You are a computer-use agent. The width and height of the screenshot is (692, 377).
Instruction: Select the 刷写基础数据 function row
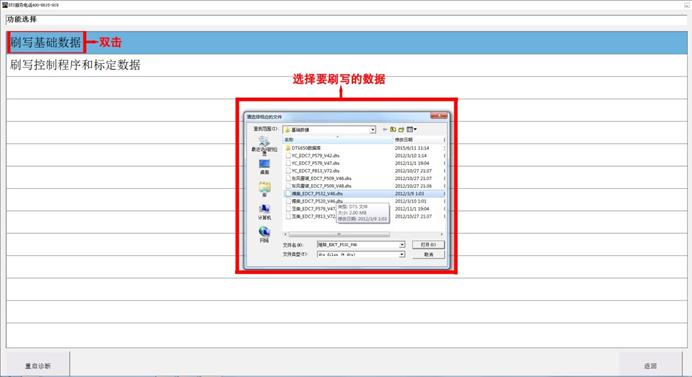(x=346, y=42)
